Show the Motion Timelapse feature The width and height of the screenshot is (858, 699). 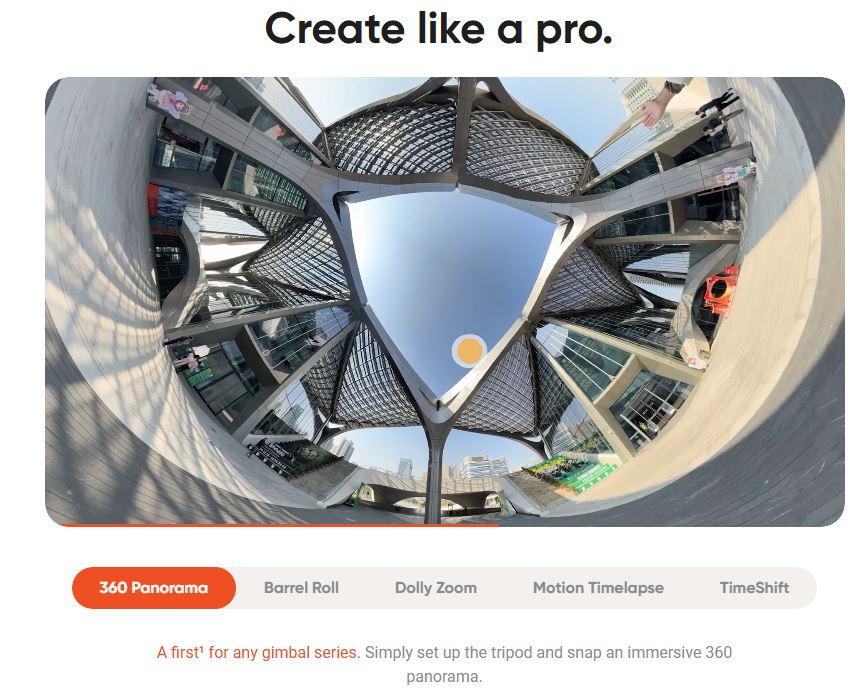pyautogui.click(x=598, y=588)
